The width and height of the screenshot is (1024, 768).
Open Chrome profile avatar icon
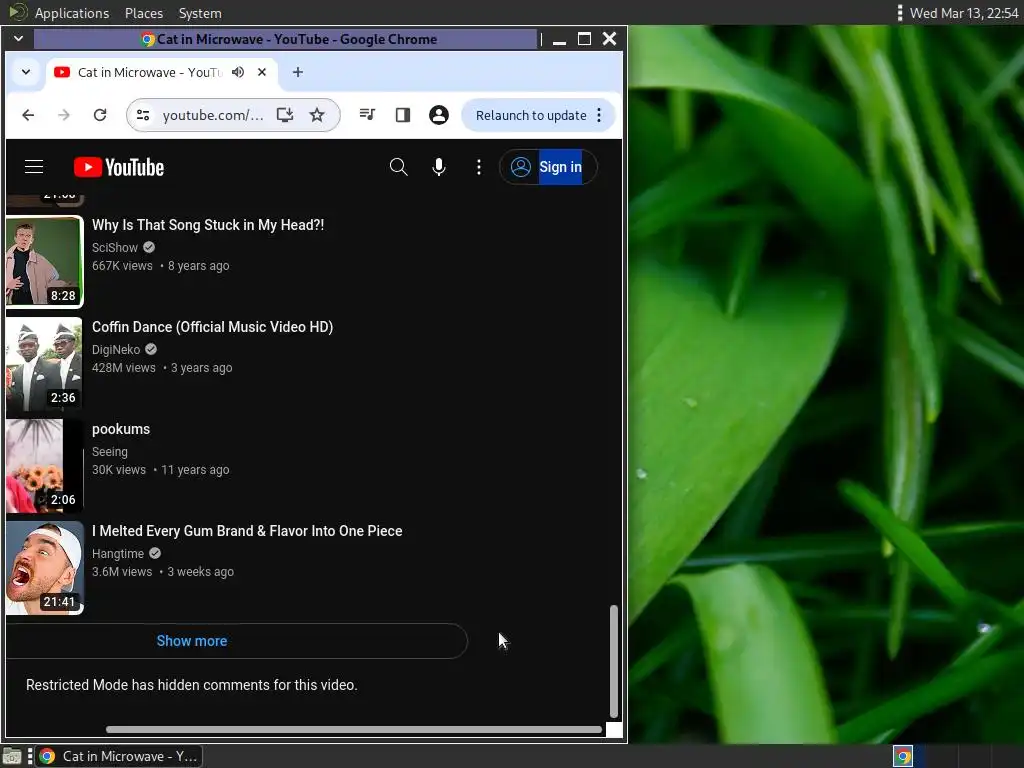[439, 116]
